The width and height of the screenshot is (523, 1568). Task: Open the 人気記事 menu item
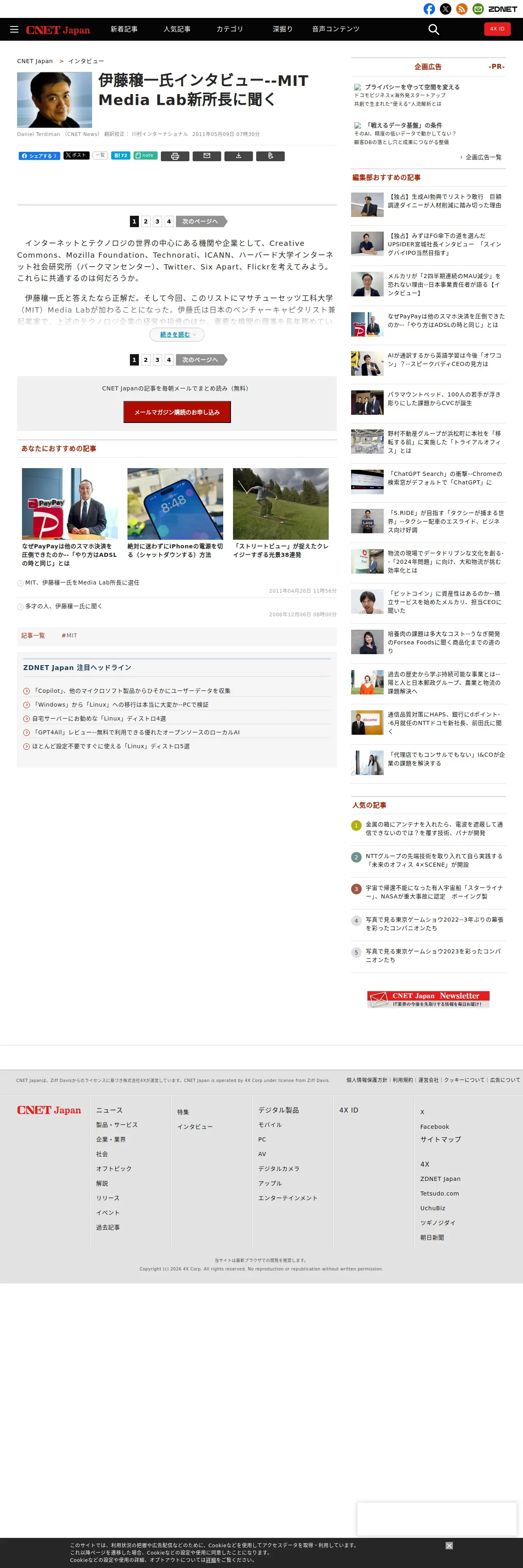pos(176,29)
